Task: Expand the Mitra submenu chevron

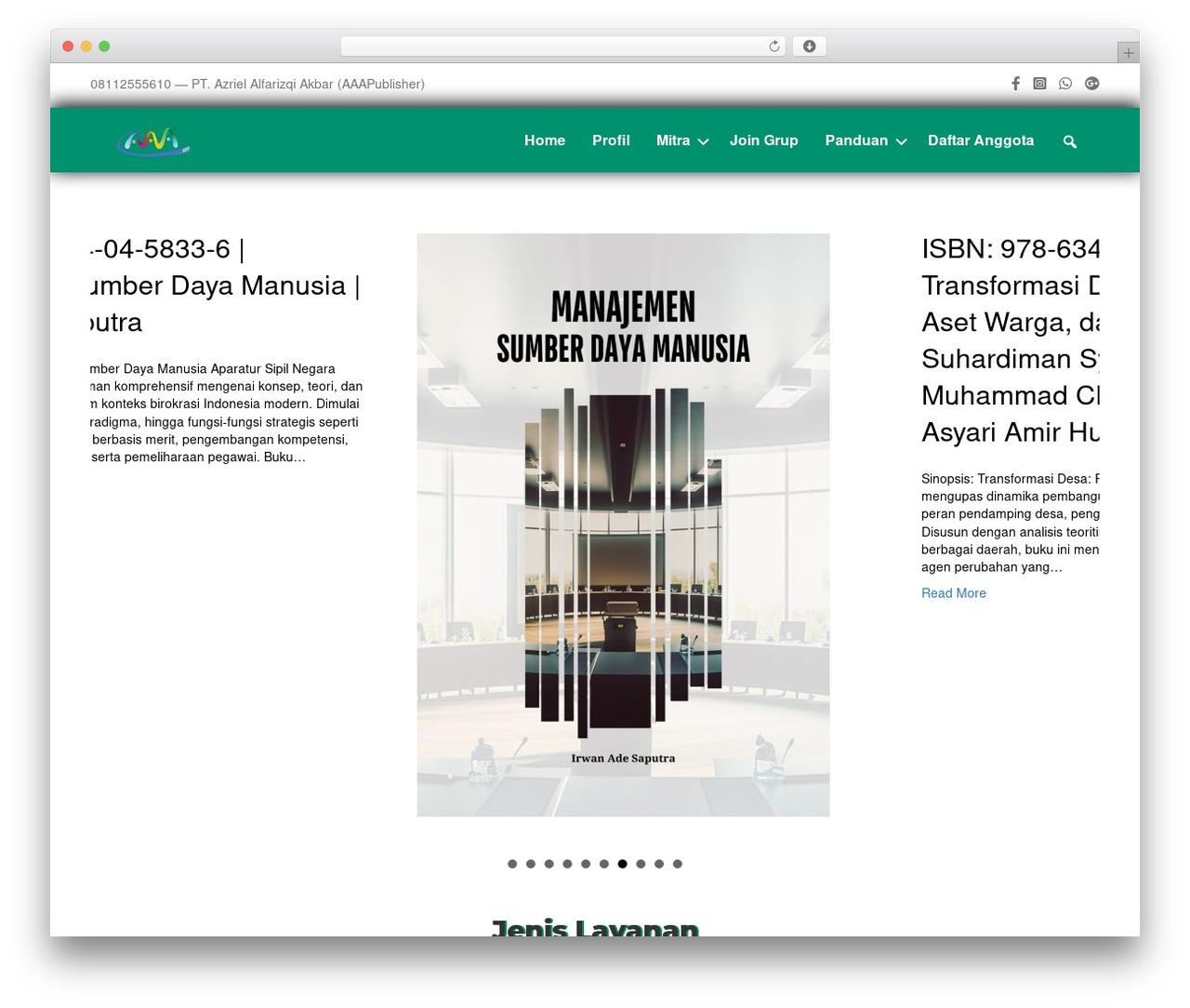Action: 704,141
